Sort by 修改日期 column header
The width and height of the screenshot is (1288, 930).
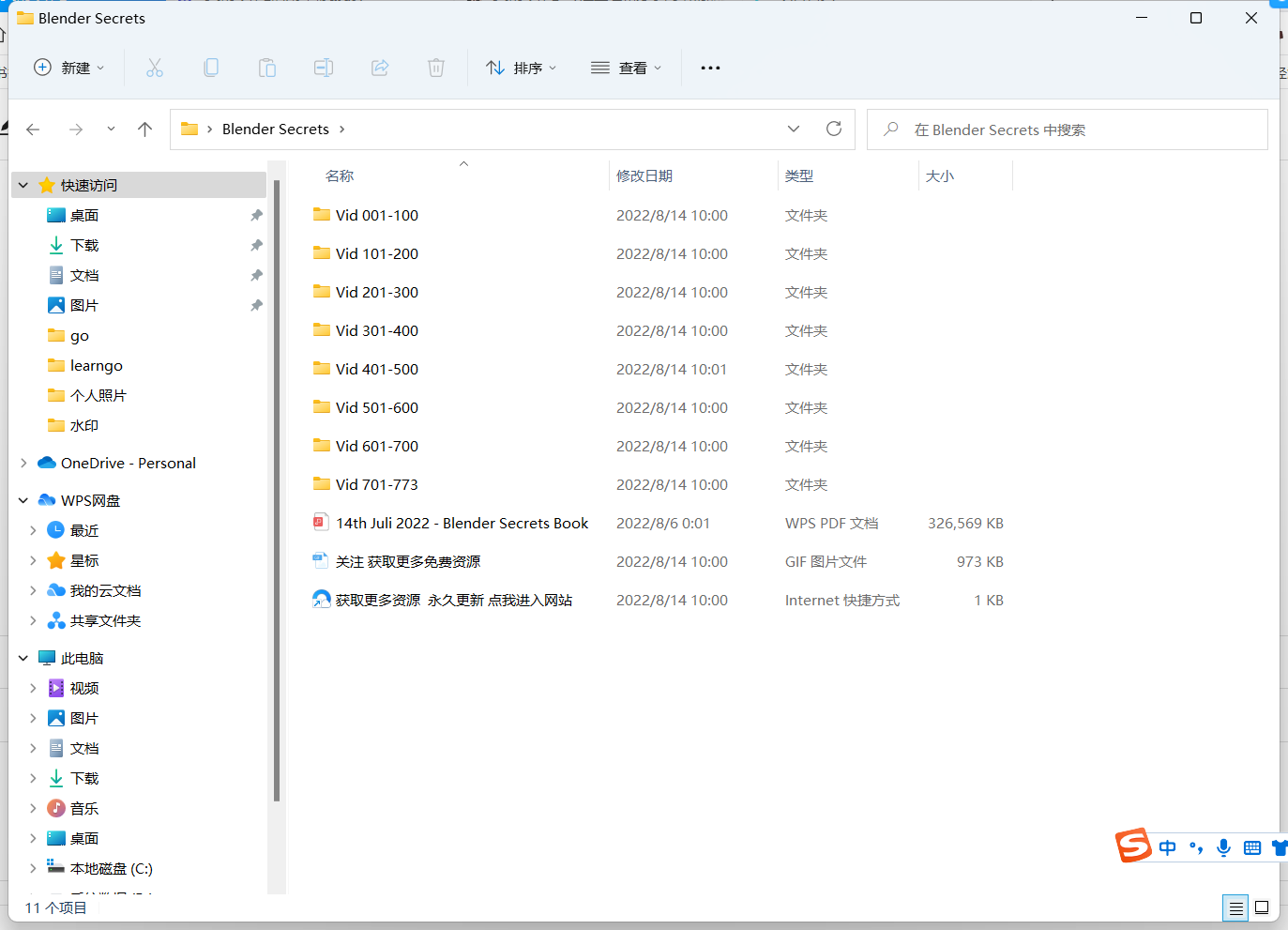point(644,175)
